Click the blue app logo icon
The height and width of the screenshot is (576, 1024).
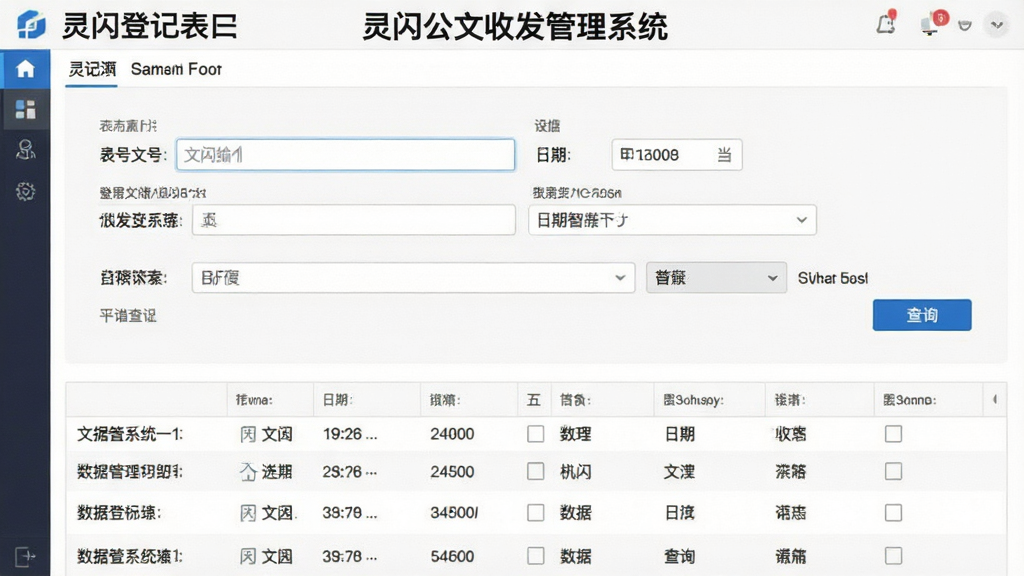click(31, 25)
